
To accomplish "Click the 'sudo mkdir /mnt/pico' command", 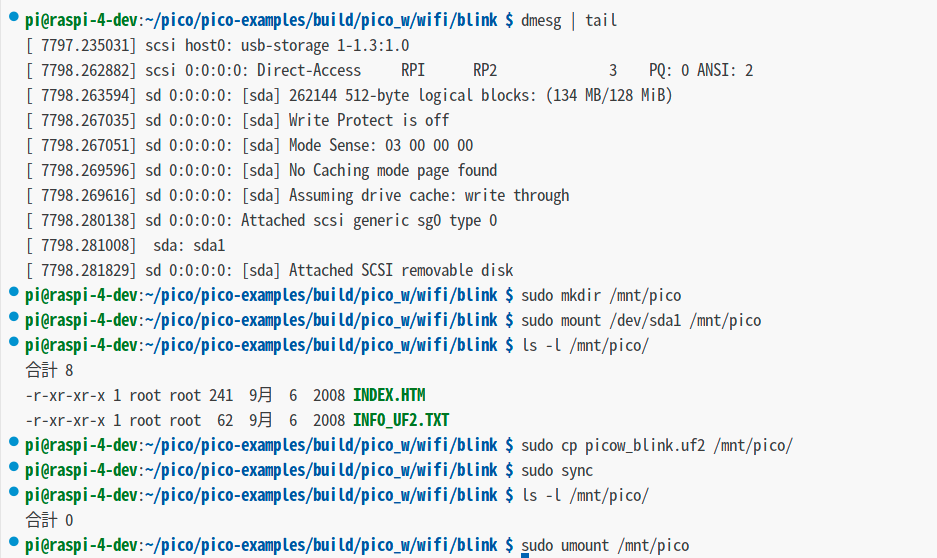I will point(601,296).
